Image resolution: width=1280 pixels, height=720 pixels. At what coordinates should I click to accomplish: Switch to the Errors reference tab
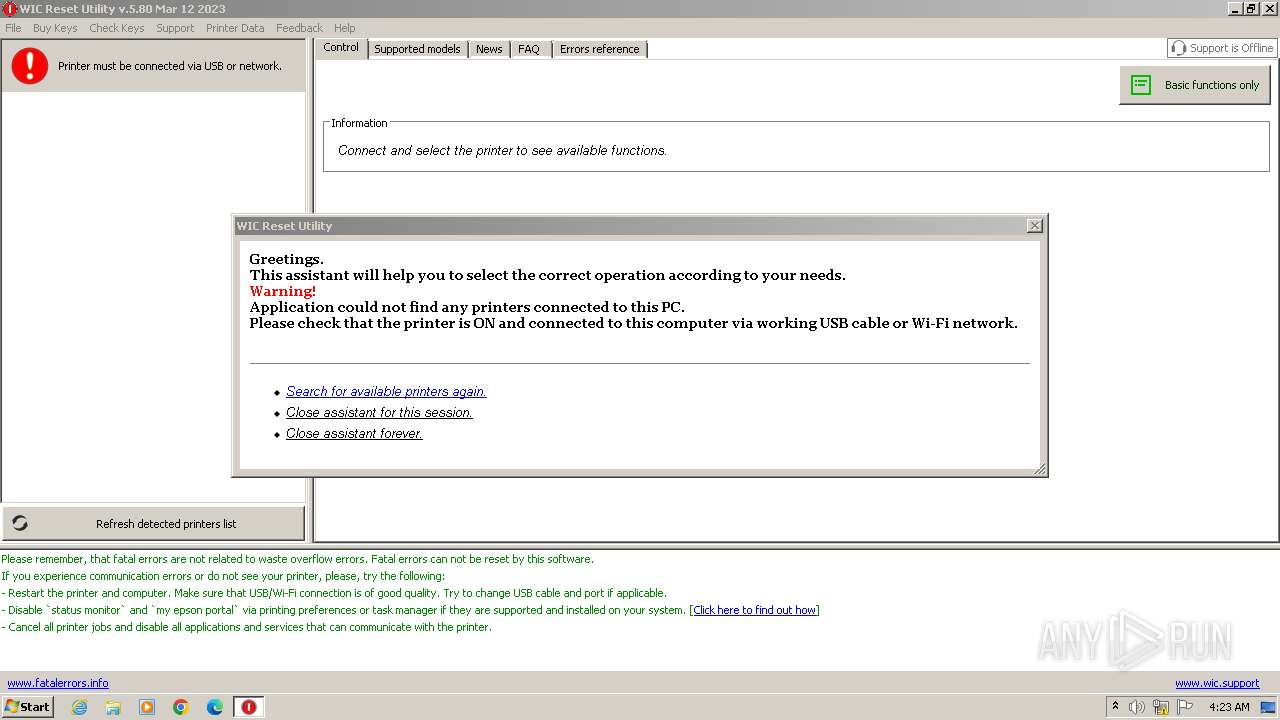599,49
